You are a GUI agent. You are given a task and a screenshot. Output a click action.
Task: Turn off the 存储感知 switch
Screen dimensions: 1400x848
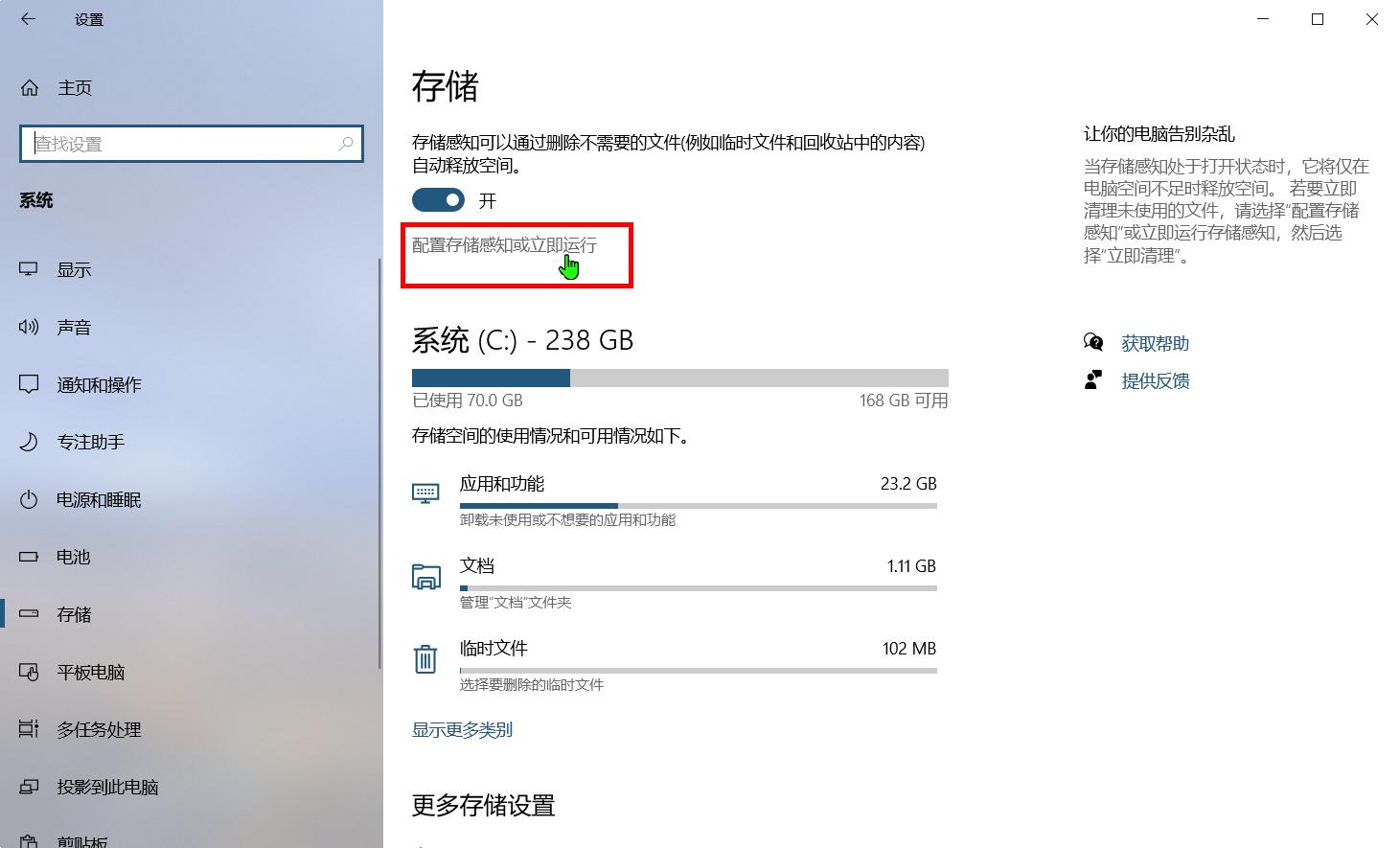pyautogui.click(x=438, y=200)
